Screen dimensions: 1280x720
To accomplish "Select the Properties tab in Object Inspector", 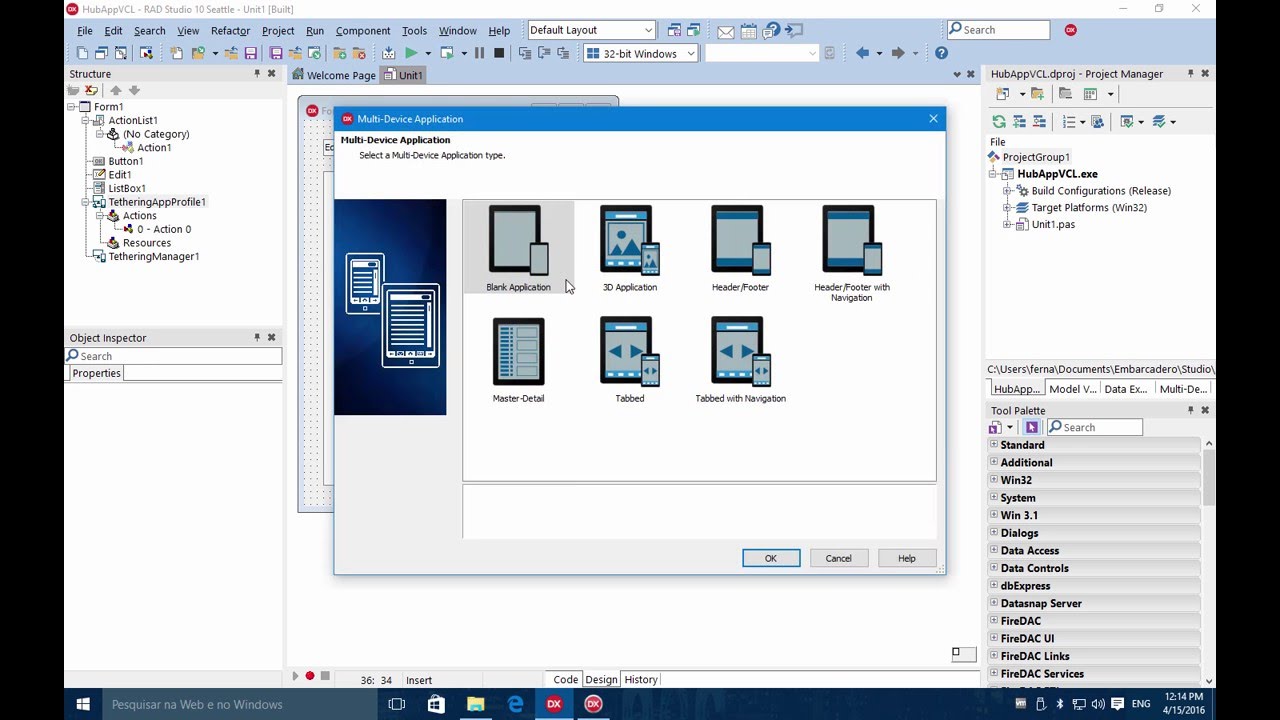I will tap(96, 373).
